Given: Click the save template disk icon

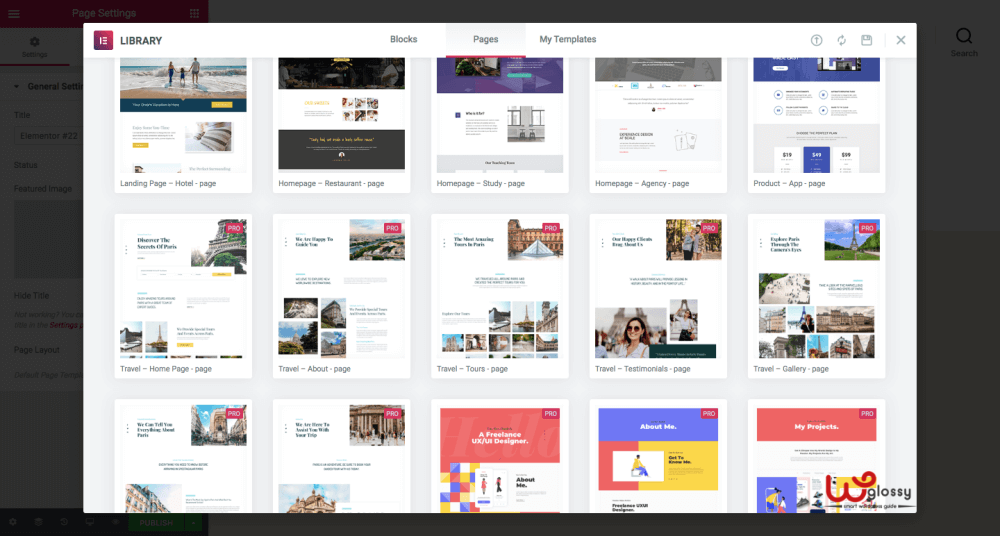Looking at the screenshot, I should [867, 40].
